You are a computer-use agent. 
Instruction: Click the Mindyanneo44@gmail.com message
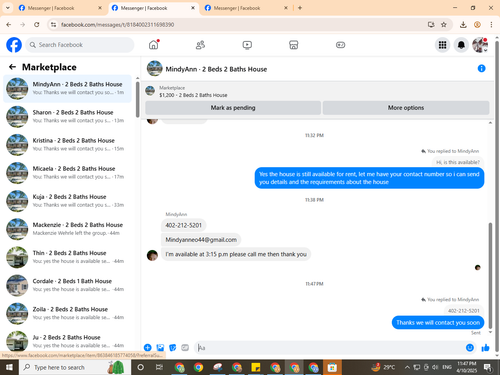tap(201, 240)
